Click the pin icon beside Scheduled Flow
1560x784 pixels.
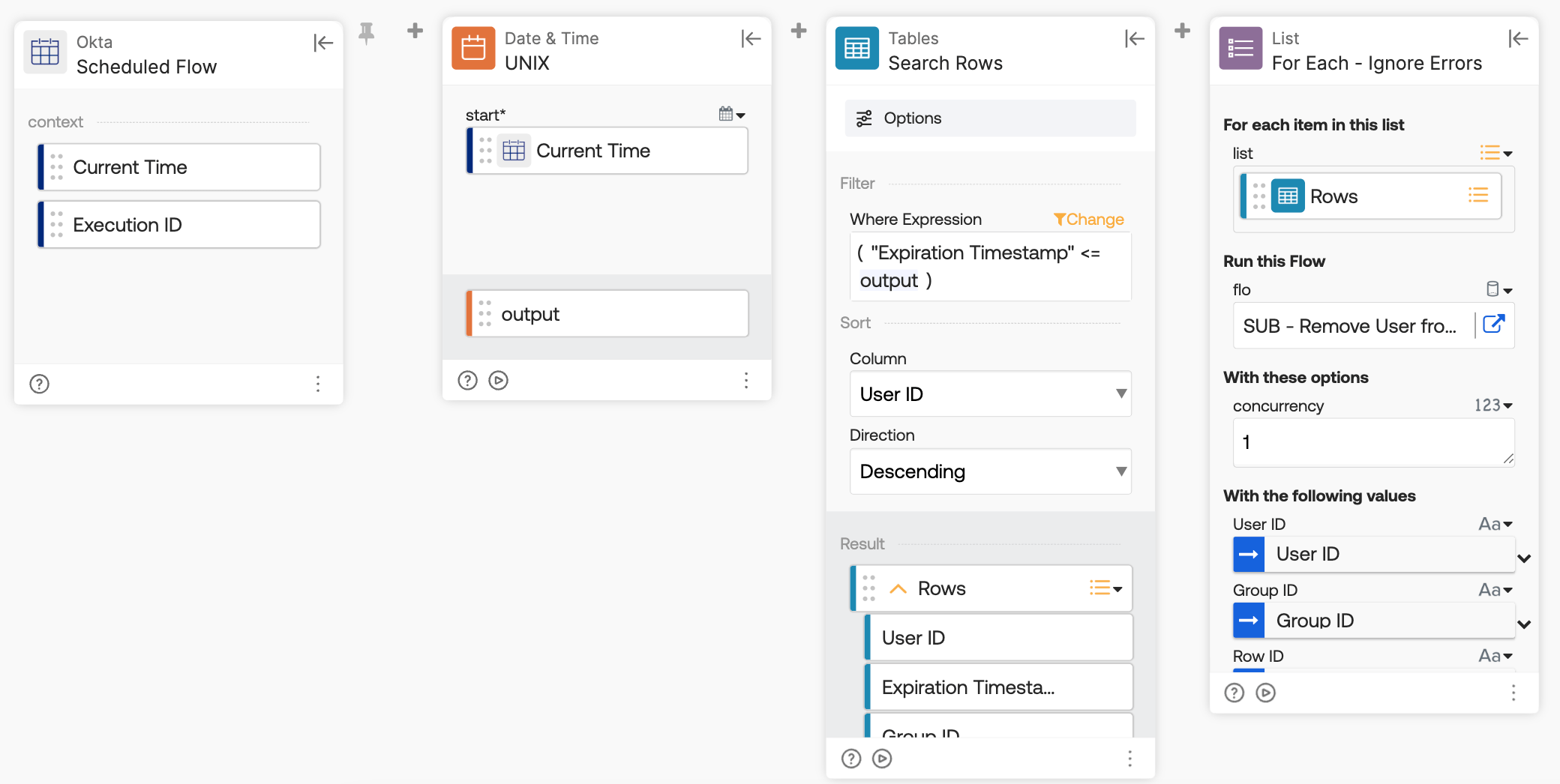366,33
